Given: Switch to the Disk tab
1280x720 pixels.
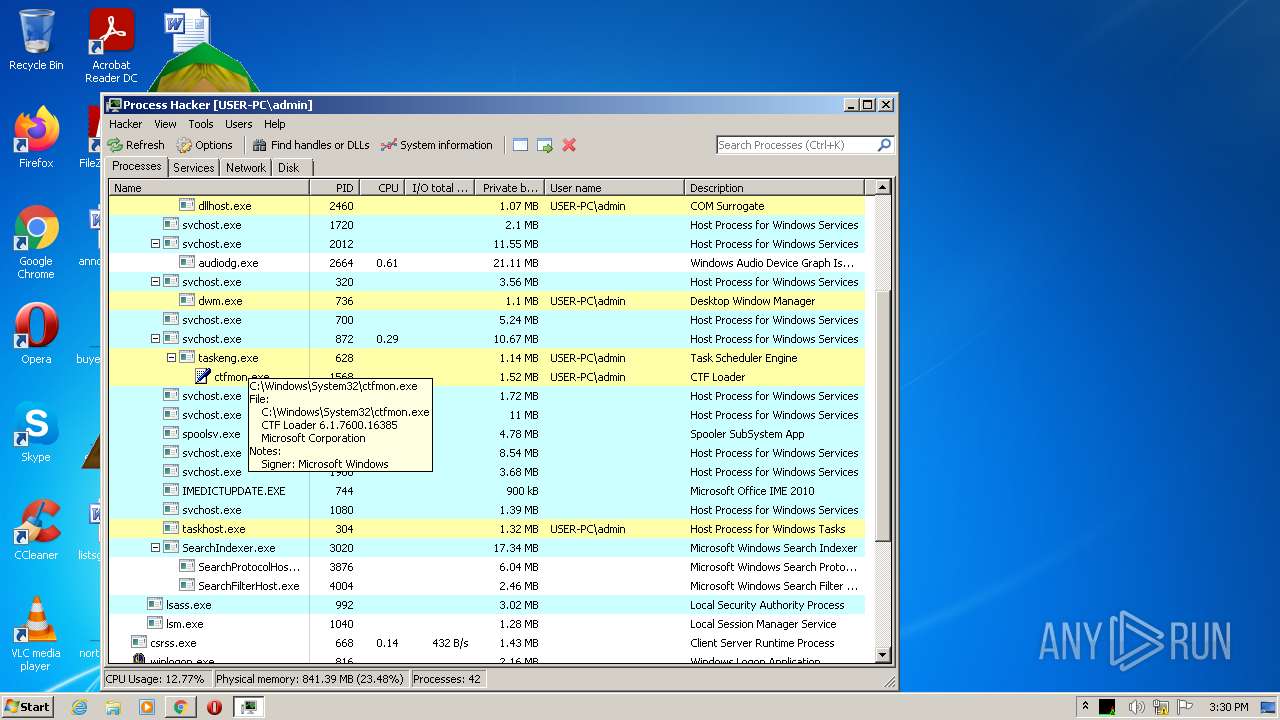Looking at the screenshot, I should tap(288, 168).
